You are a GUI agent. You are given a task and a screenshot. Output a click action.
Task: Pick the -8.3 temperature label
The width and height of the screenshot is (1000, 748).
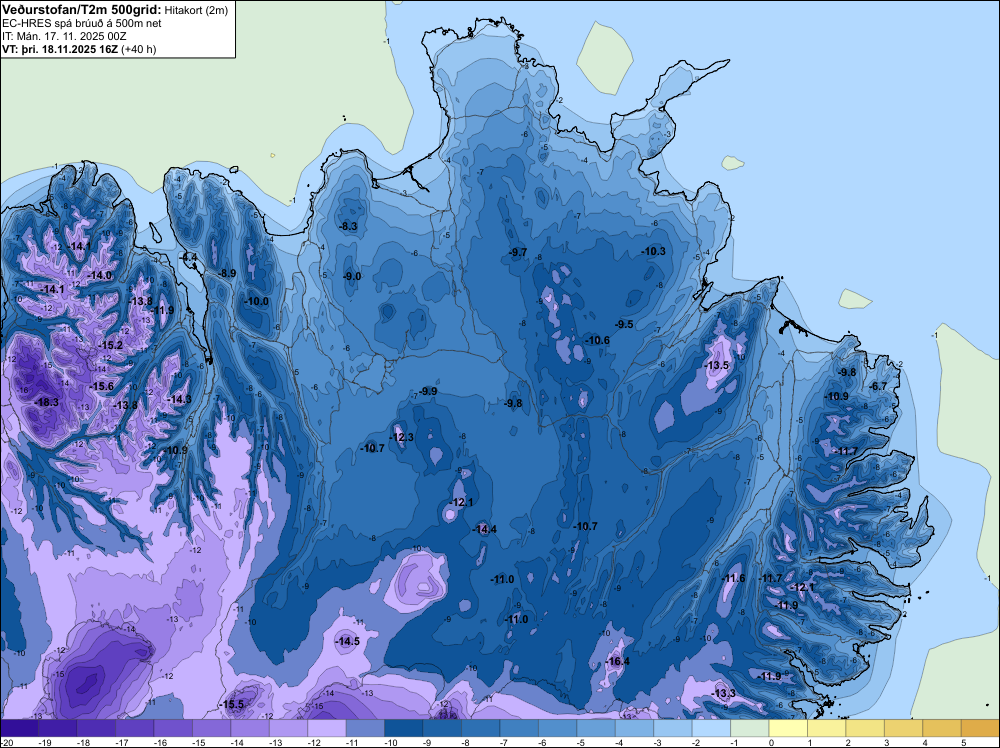(348, 226)
